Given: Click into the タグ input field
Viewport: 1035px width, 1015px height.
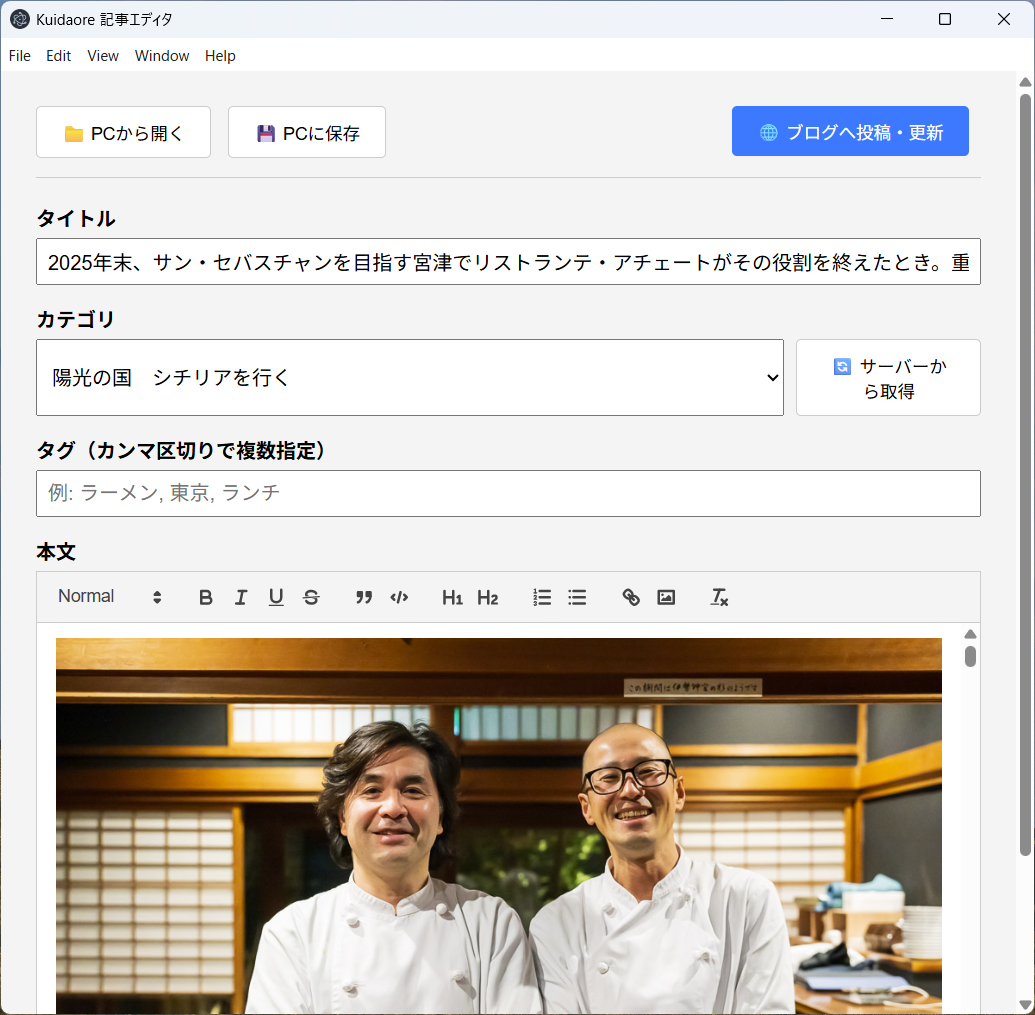Looking at the screenshot, I should pyautogui.click(x=508, y=493).
